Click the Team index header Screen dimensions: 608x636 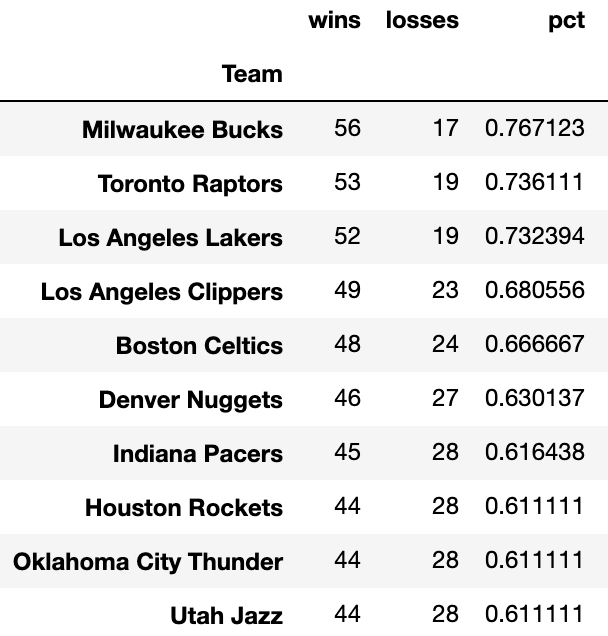pyautogui.click(x=252, y=74)
